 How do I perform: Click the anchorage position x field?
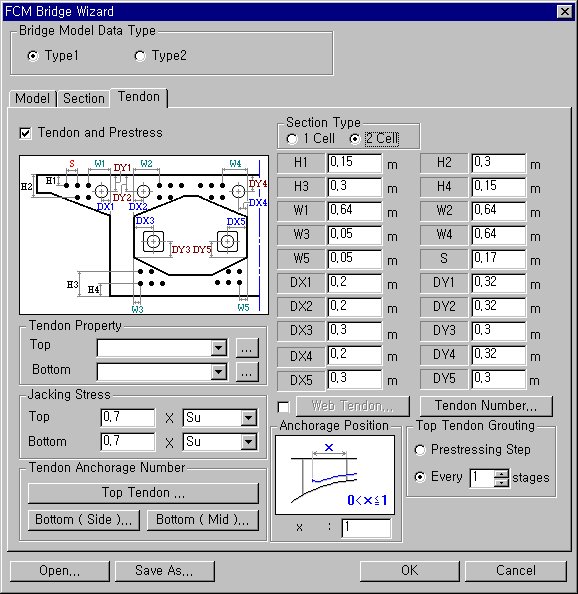tap(366, 528)
